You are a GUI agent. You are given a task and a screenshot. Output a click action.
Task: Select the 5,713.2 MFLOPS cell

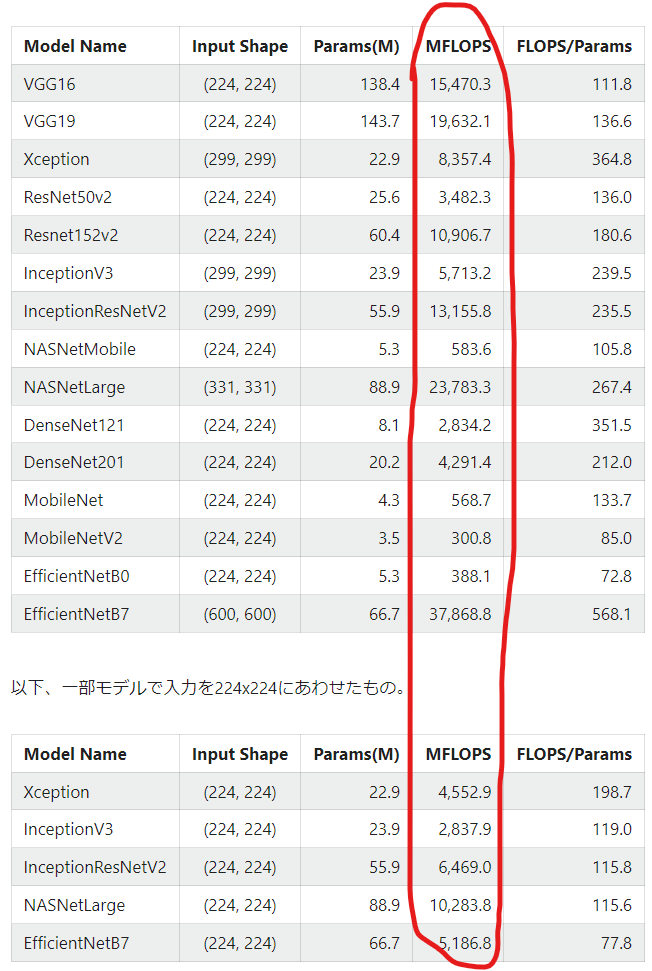pyautogui.click(x=460, y=274)
